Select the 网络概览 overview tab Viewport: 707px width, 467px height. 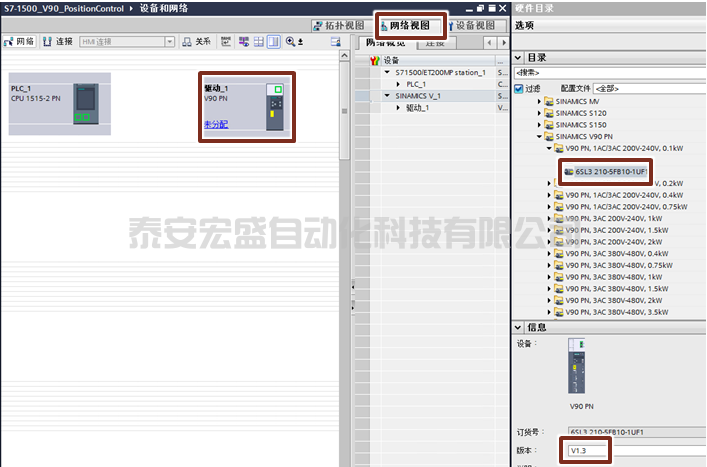click(x=386, y=43)
